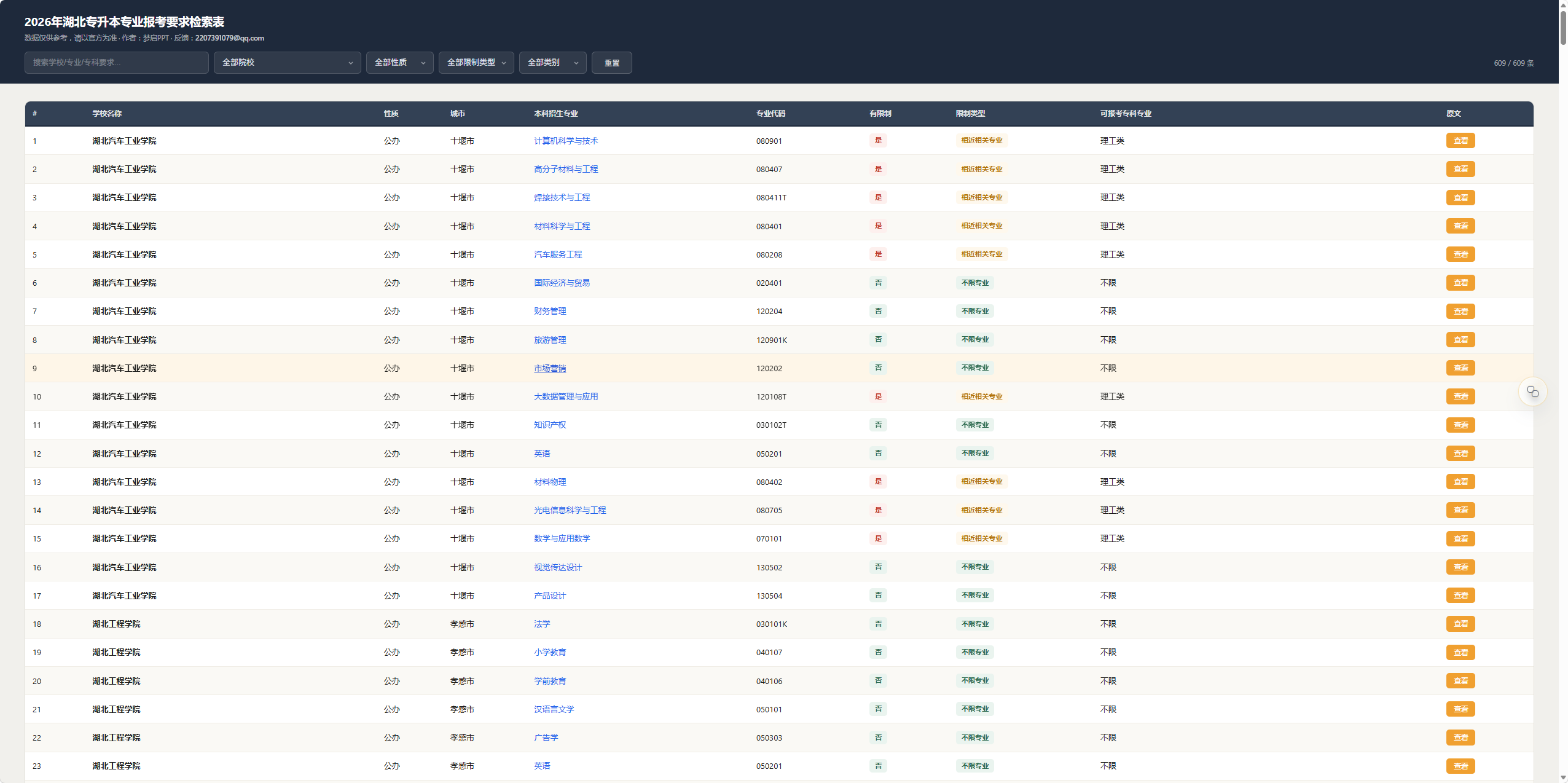Image resolution: width=1568 pixels, height=783 pixels.
Task: Open the 计算机科学与技术 major link
Action: pos(566,141)
